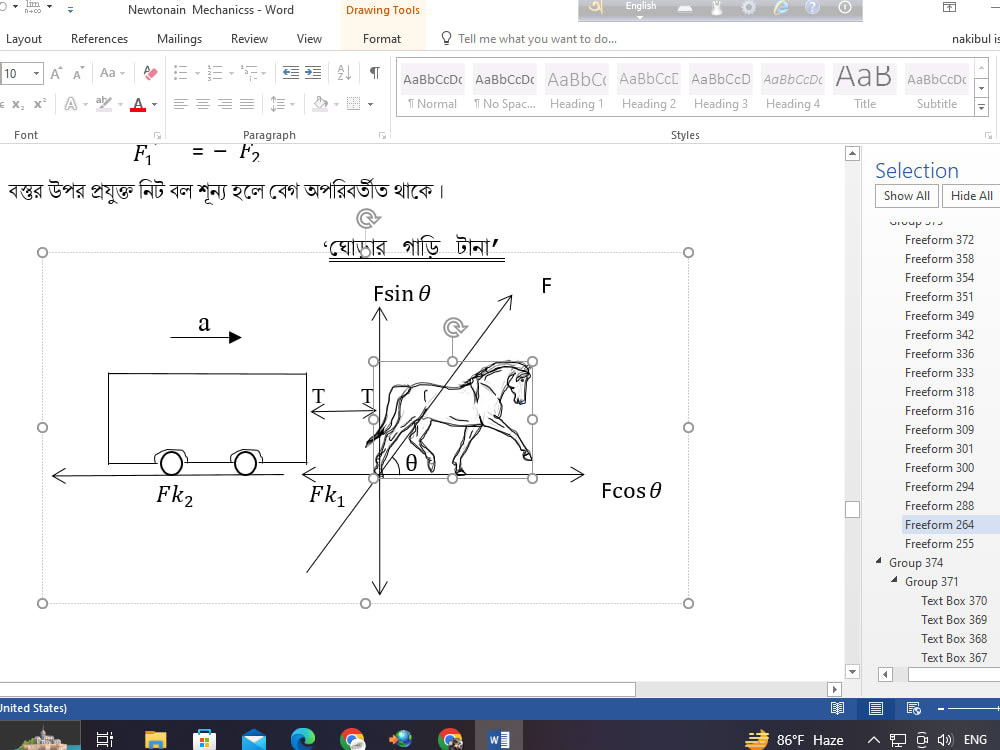Open borders dropdown arrow
The image size is (1000, 750).
click(x=371, y=104)
